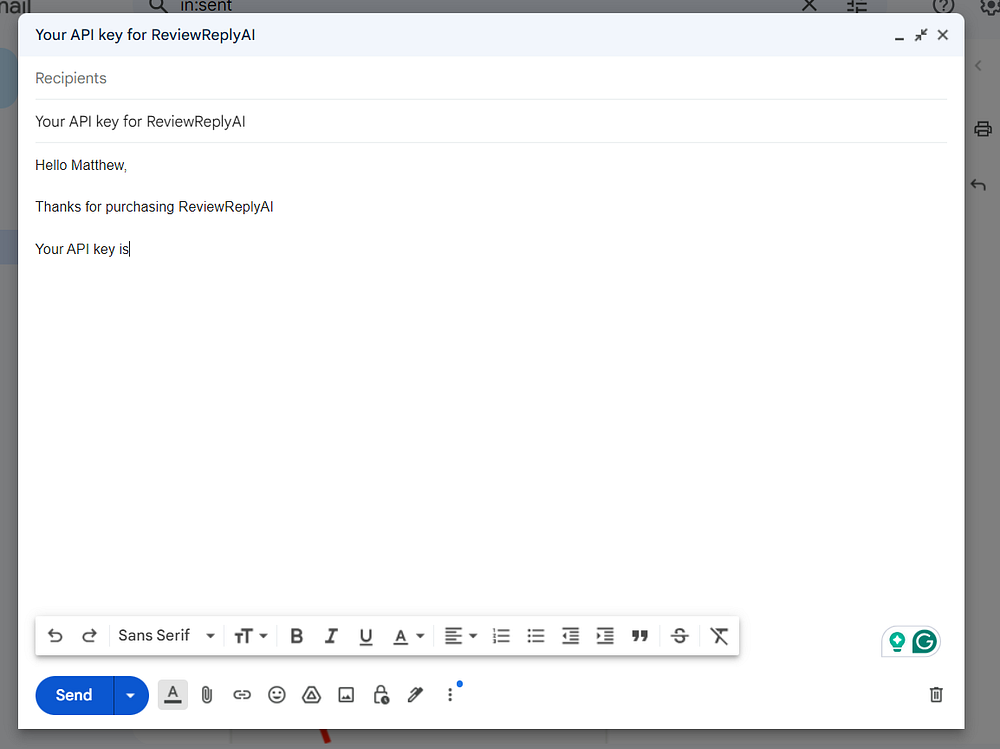Click the "Hello Matthew," line
1000x749 pixels.
pos(81,165)
